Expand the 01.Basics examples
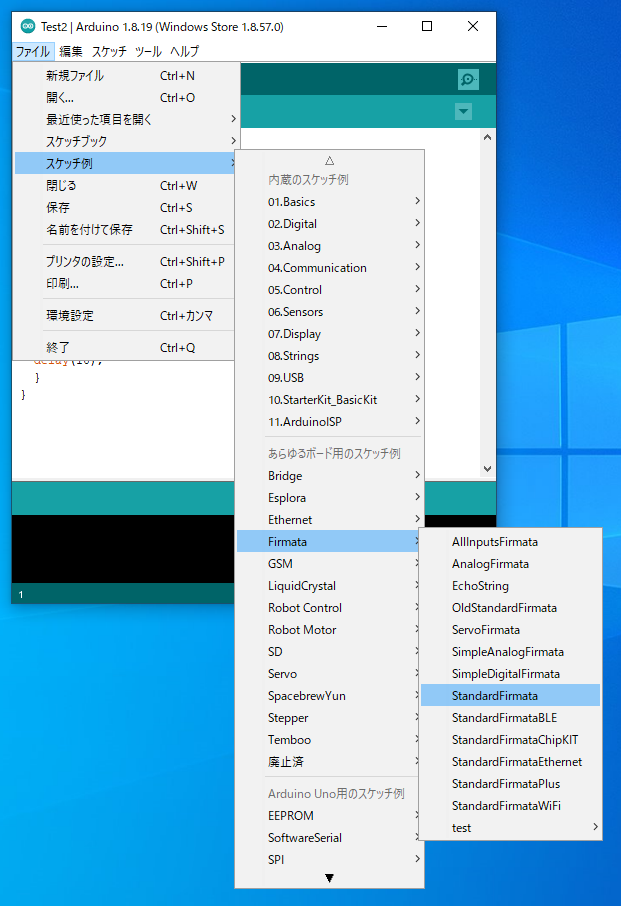Screen dimensions: 621x906 pos(330,202)
